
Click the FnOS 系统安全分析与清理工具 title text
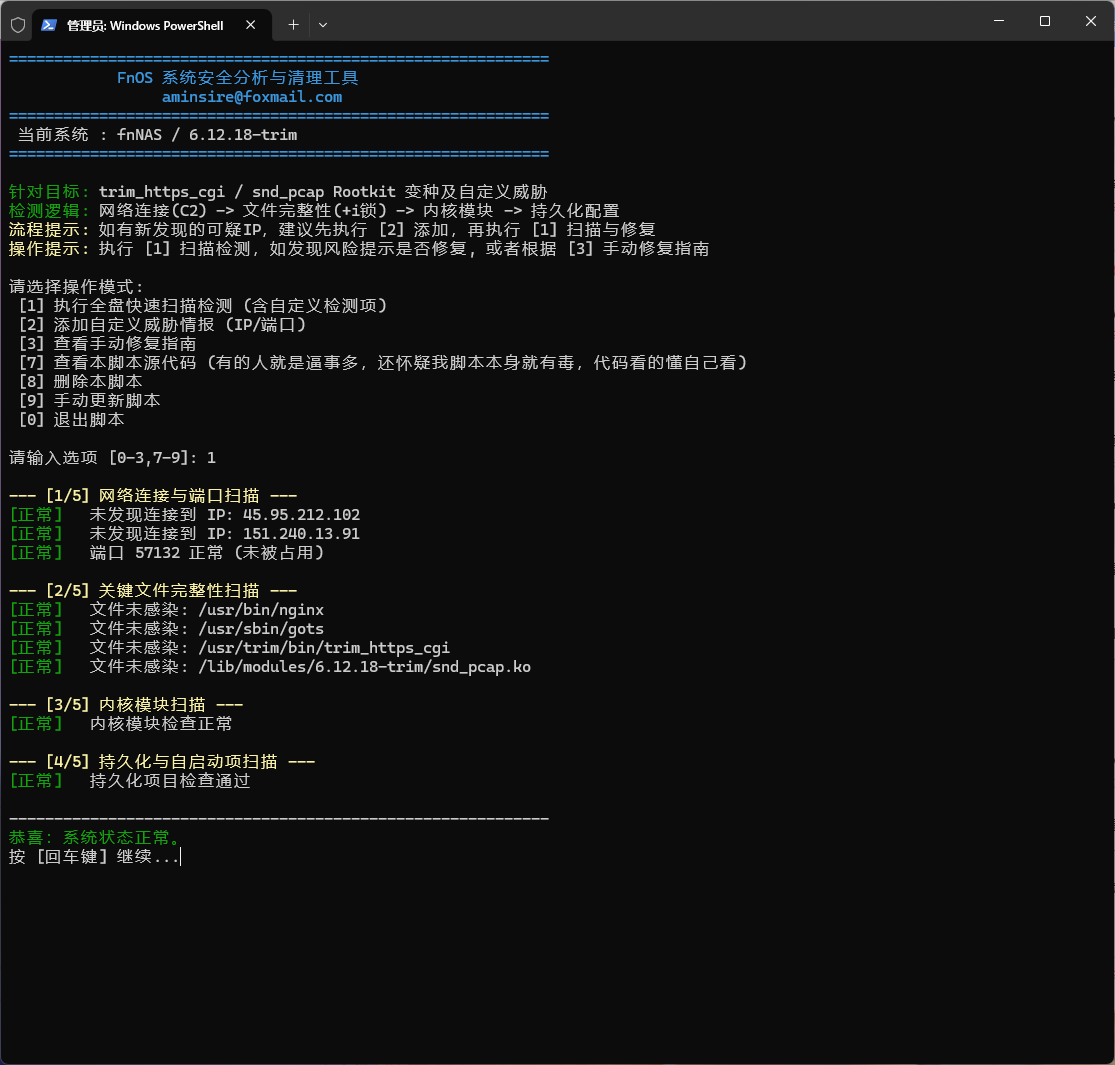[x=238, y=78]
